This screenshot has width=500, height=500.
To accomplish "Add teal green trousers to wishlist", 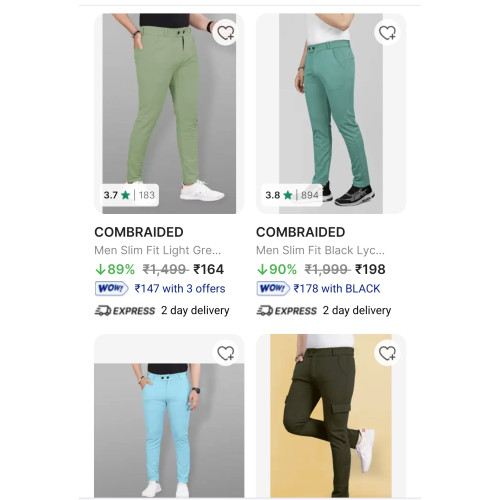I will click(387, 33).
